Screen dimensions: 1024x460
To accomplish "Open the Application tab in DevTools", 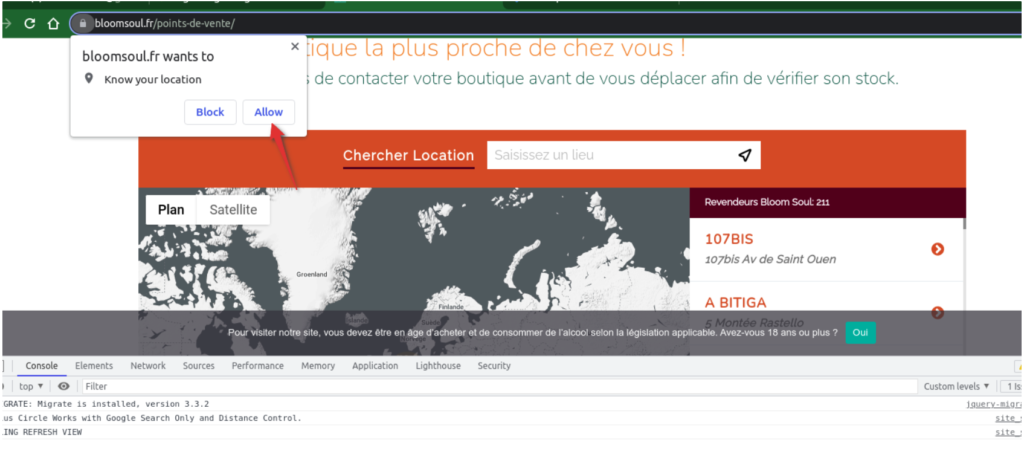I will pyautogui.click(x=375, y=366).
